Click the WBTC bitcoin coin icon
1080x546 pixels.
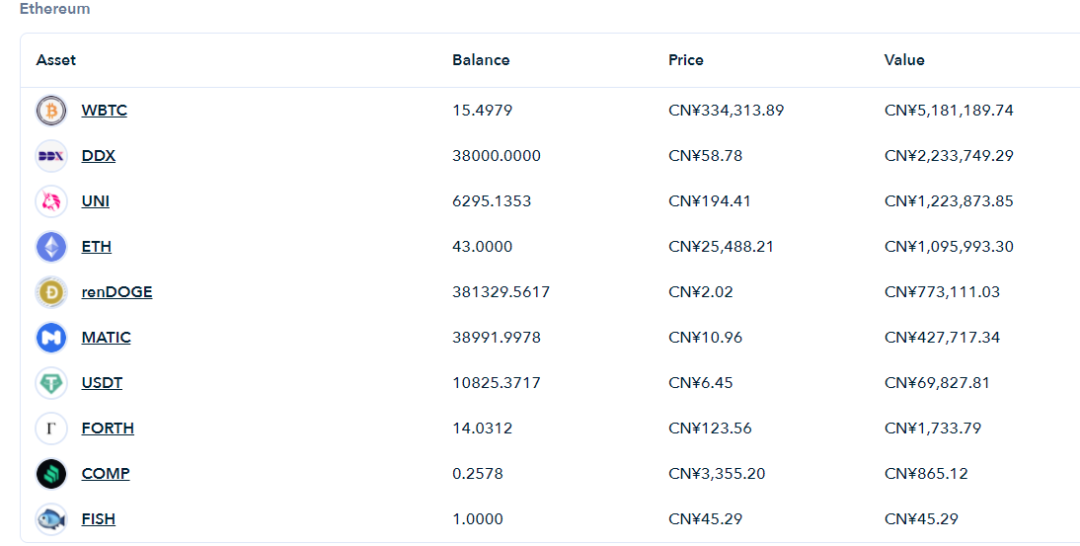51,110
